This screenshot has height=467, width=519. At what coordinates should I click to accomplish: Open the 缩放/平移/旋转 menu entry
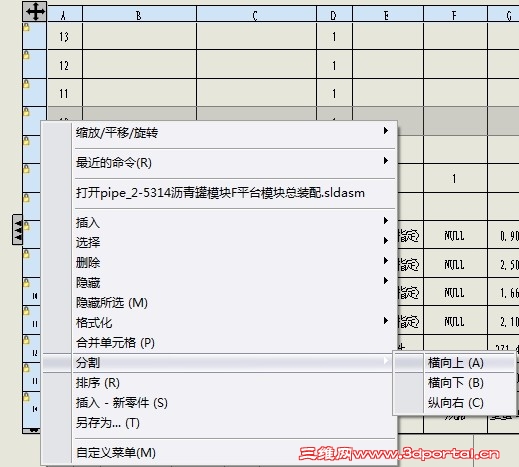point(219,133)
